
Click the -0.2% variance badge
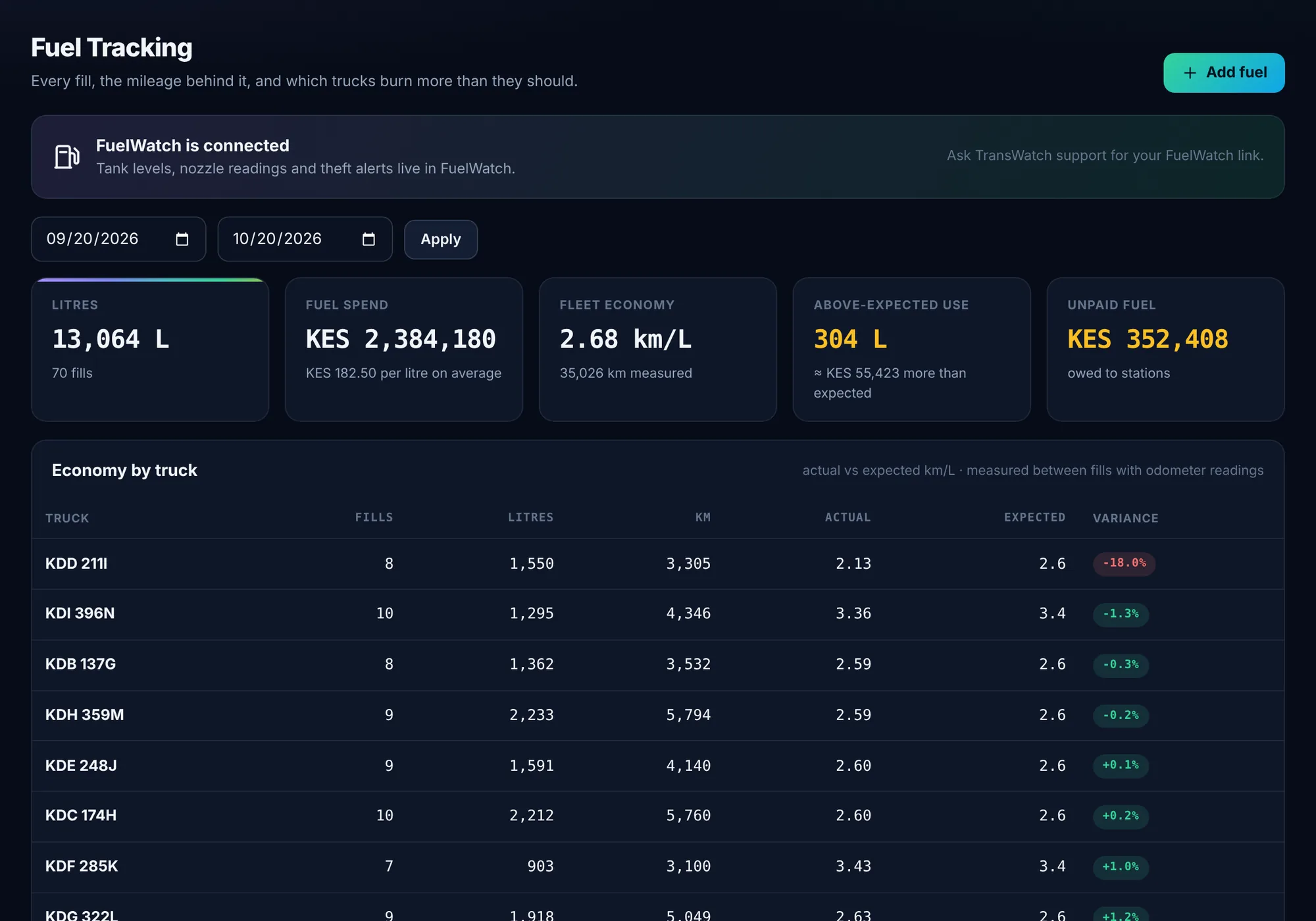click(1121, 715)
